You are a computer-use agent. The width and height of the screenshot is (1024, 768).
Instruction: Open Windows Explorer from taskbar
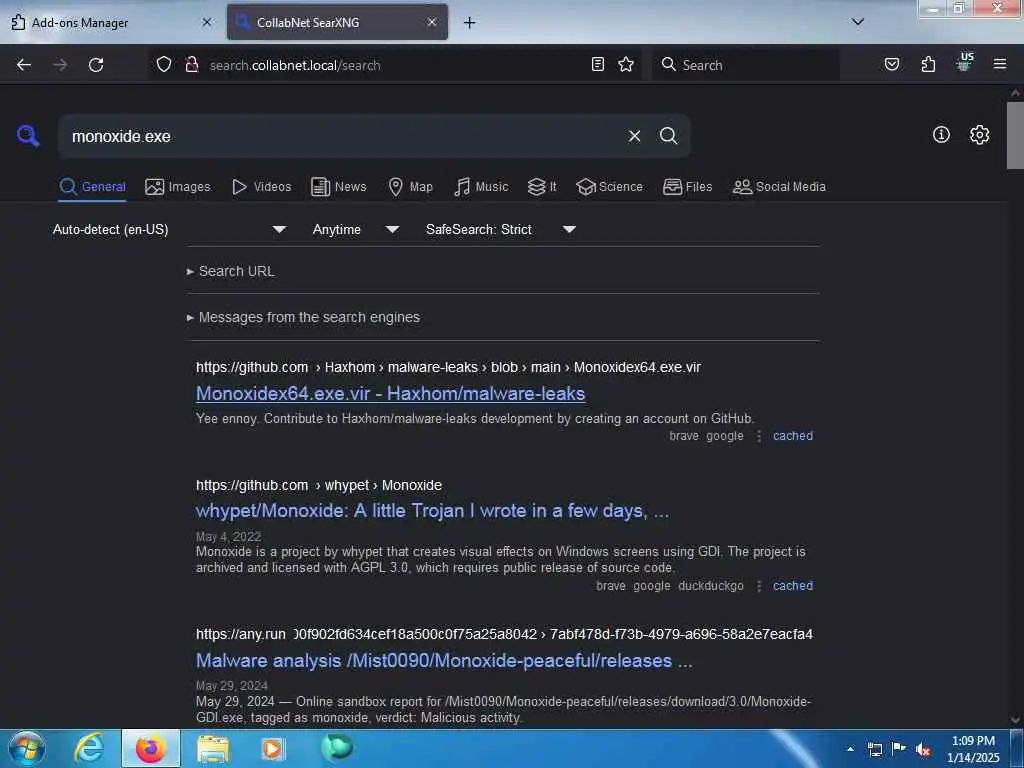click(x=213, y=749)
